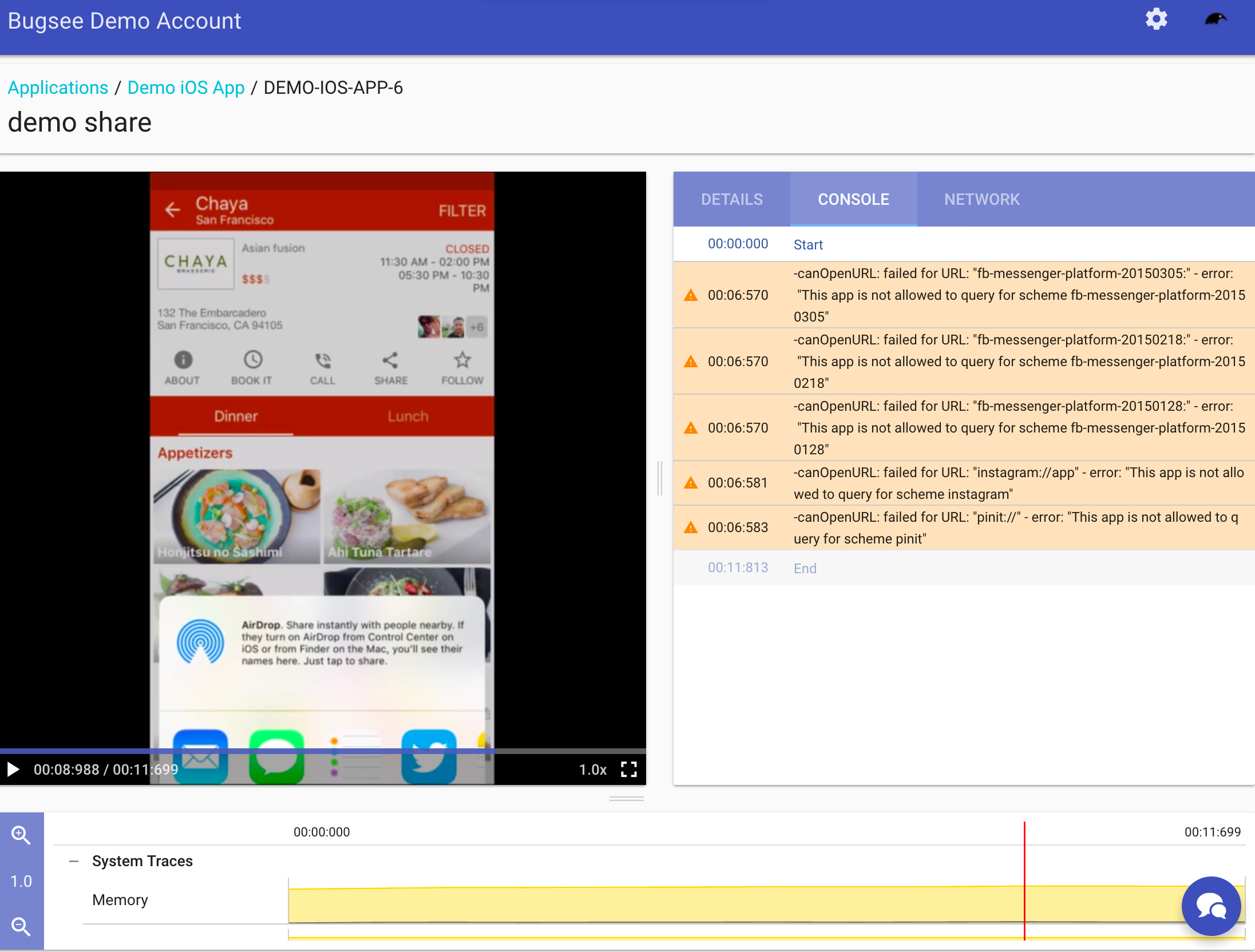Image resolution: width=1255 pixels, height=952 pixels.
Task: Select the instagram://app warning log entry
Action: tap(964, 483)
